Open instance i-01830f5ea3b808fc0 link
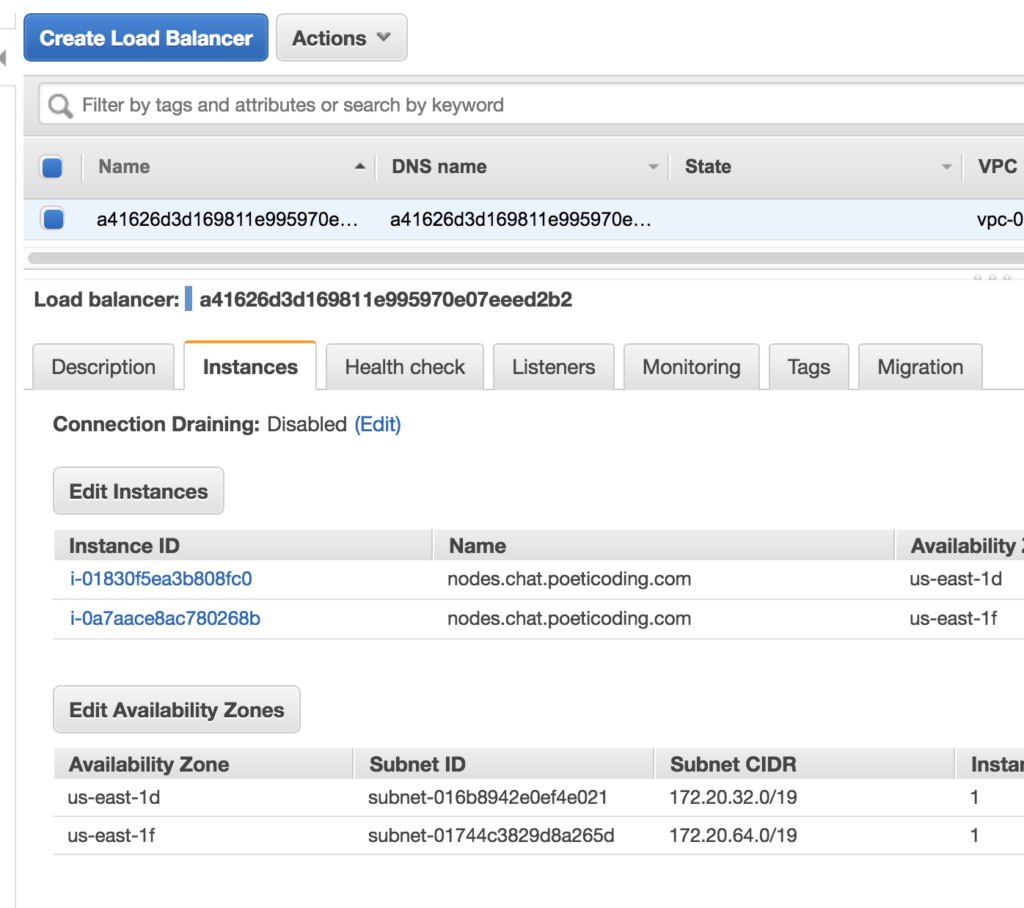The height and width of the screenshot is (908, 1024). 161,579
